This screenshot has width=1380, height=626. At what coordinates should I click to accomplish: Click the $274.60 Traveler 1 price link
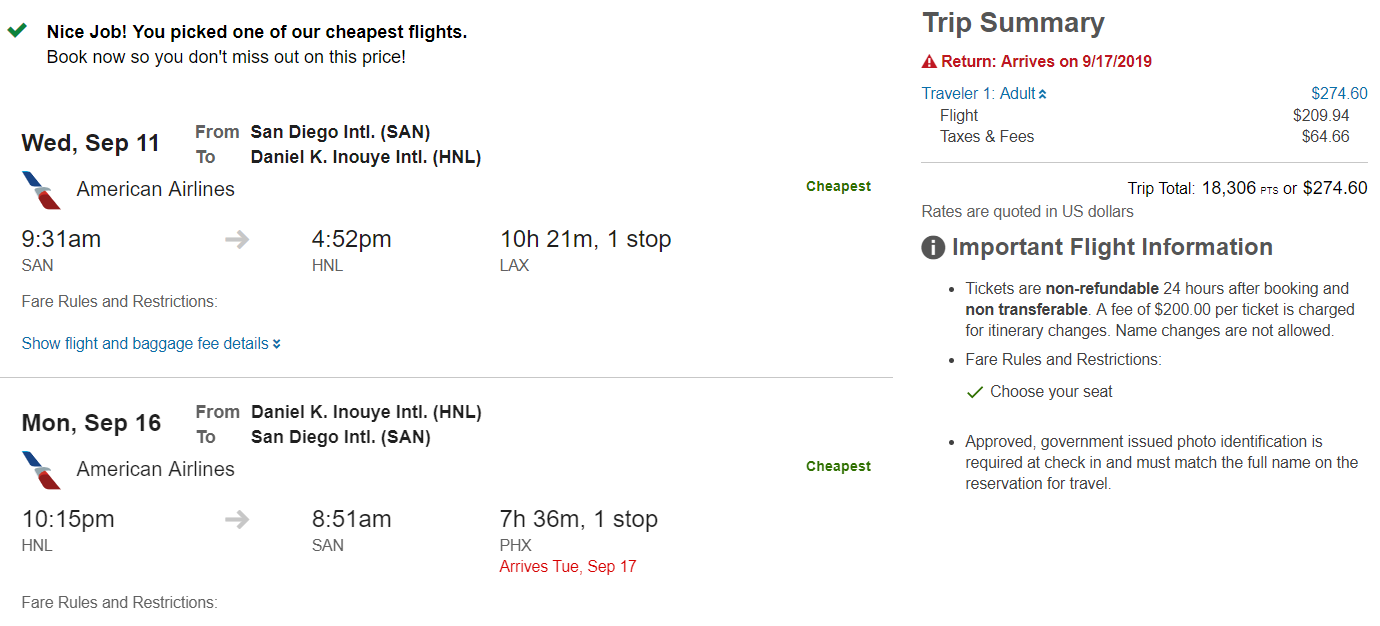click(1339, 94)
